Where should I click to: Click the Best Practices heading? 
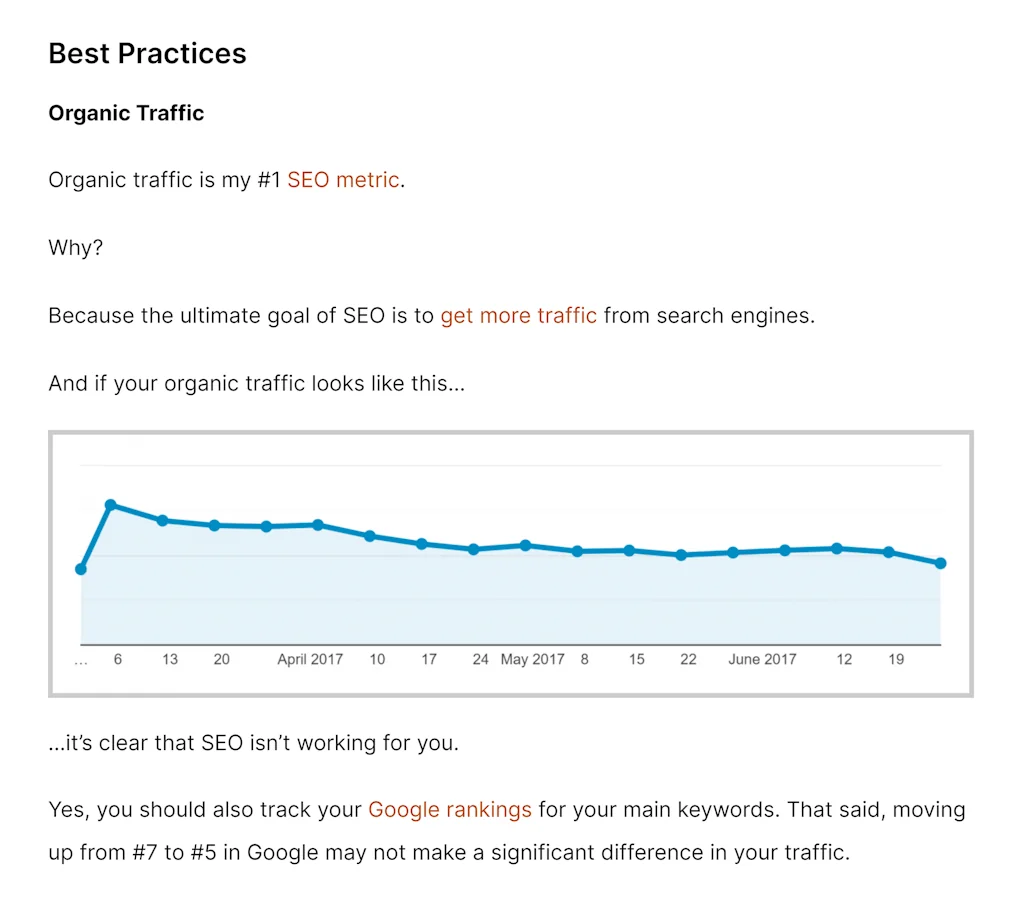click(147, 53)
